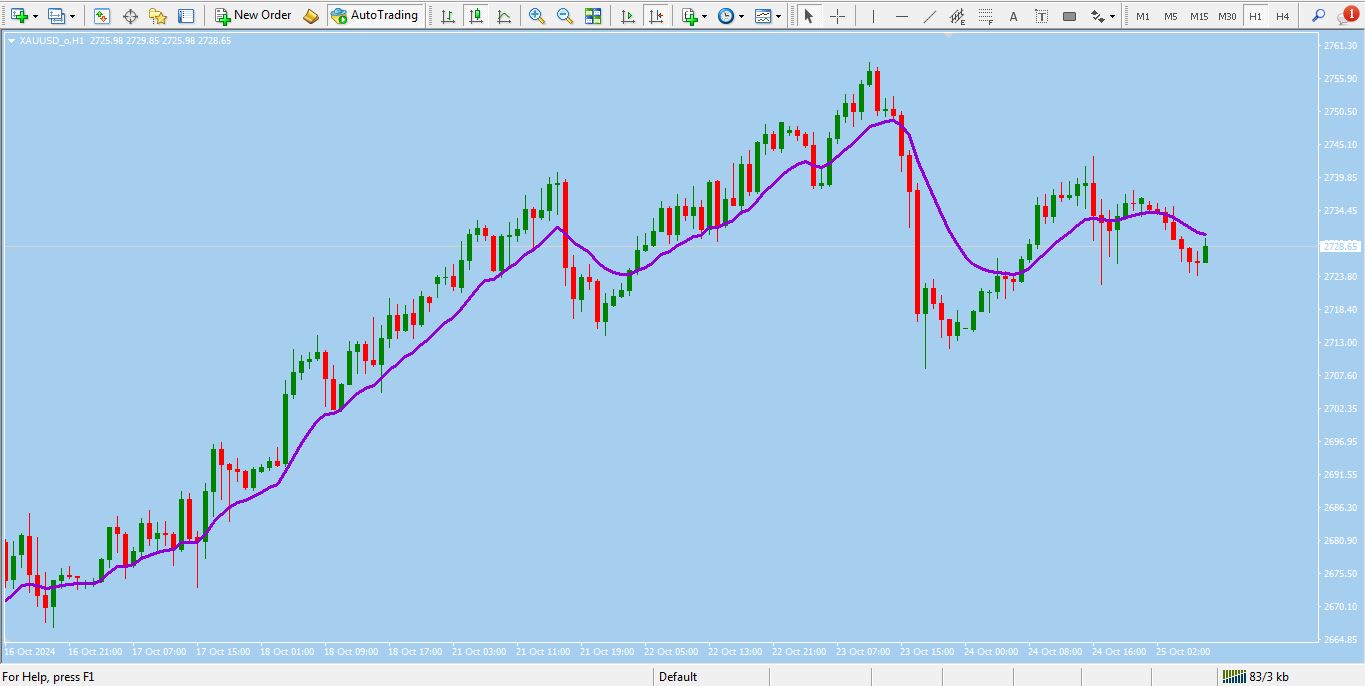This screenshot has width=1365, height=686.
Task: Toggle the Terminal panel icon
Action: click(x=186, y=16)
